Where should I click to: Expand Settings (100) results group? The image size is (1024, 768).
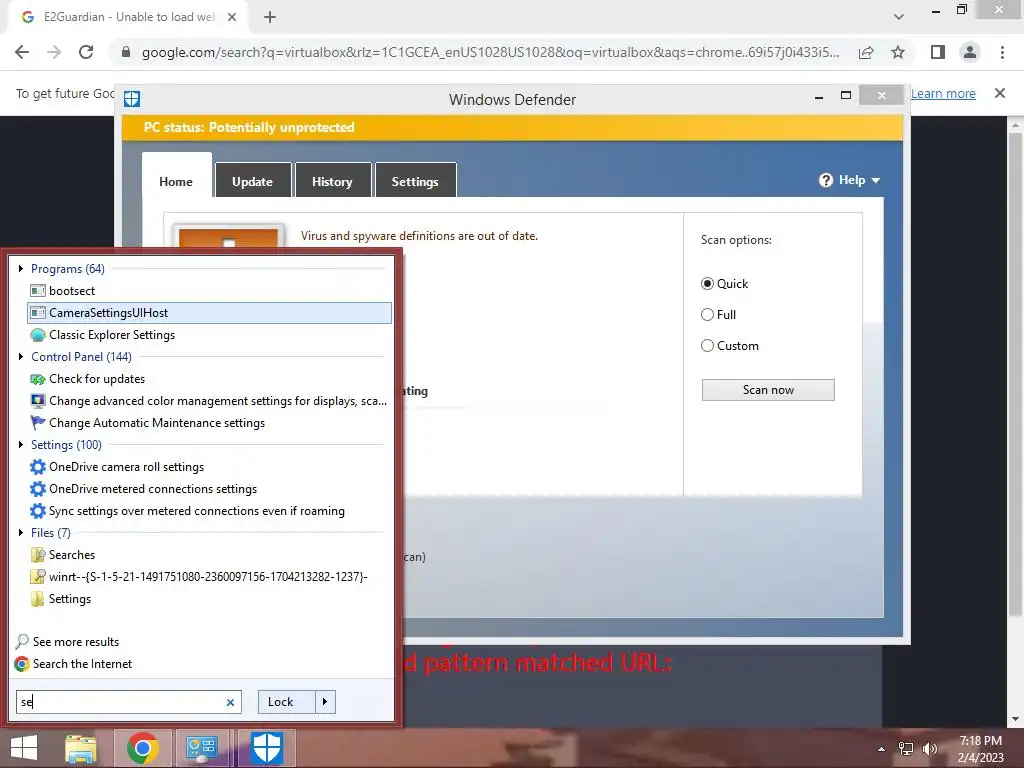point(21,445)
